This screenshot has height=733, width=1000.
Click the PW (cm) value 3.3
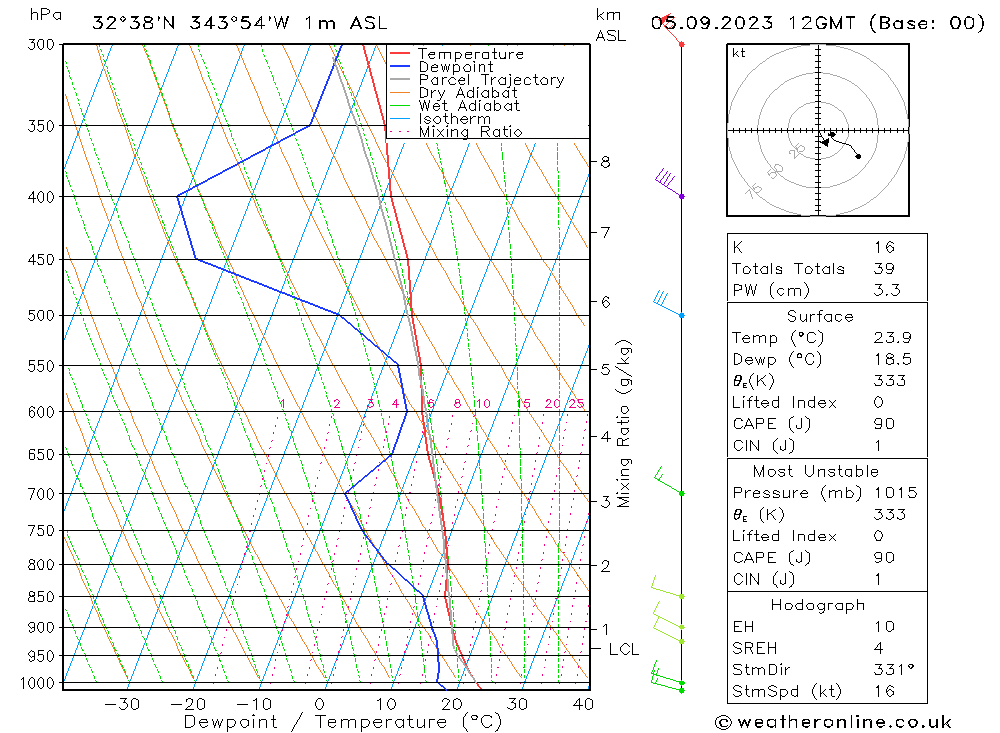tap(886, 291)
